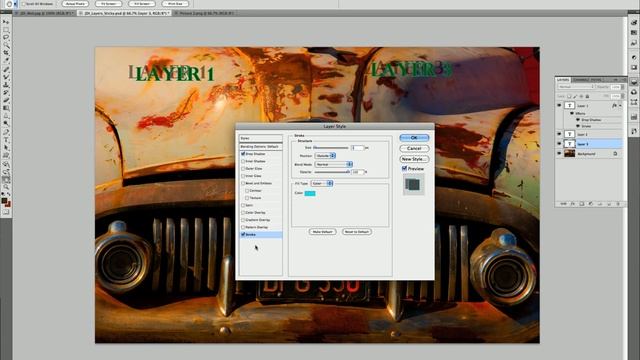Open Layers panel blend mode dropdown
The height and width of the screenshot is (360, 640).
(576, 87)
